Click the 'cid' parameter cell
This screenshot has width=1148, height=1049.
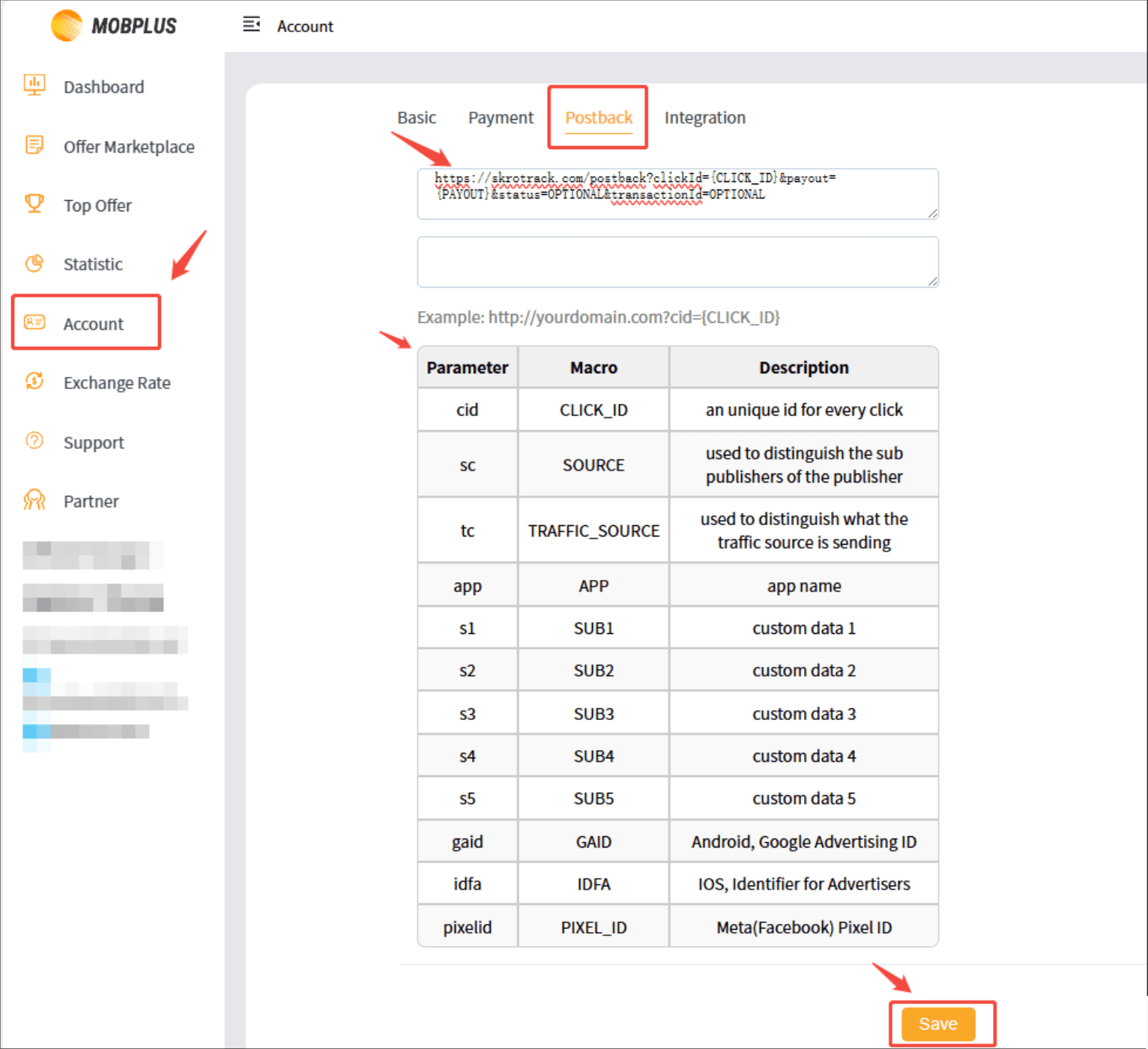468,410
